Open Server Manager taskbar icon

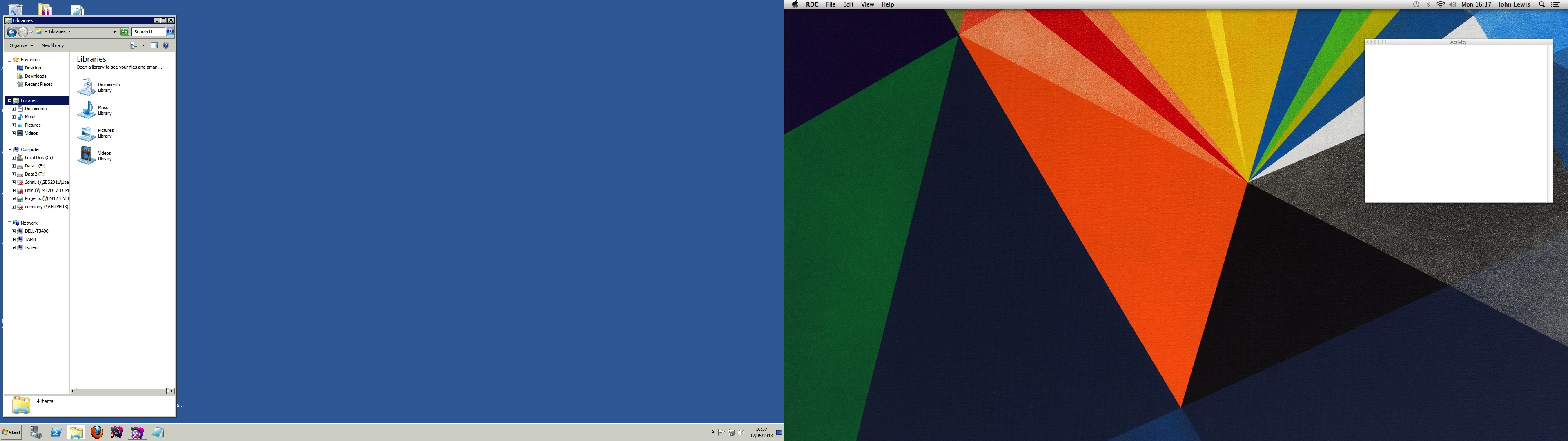point(36,432)
